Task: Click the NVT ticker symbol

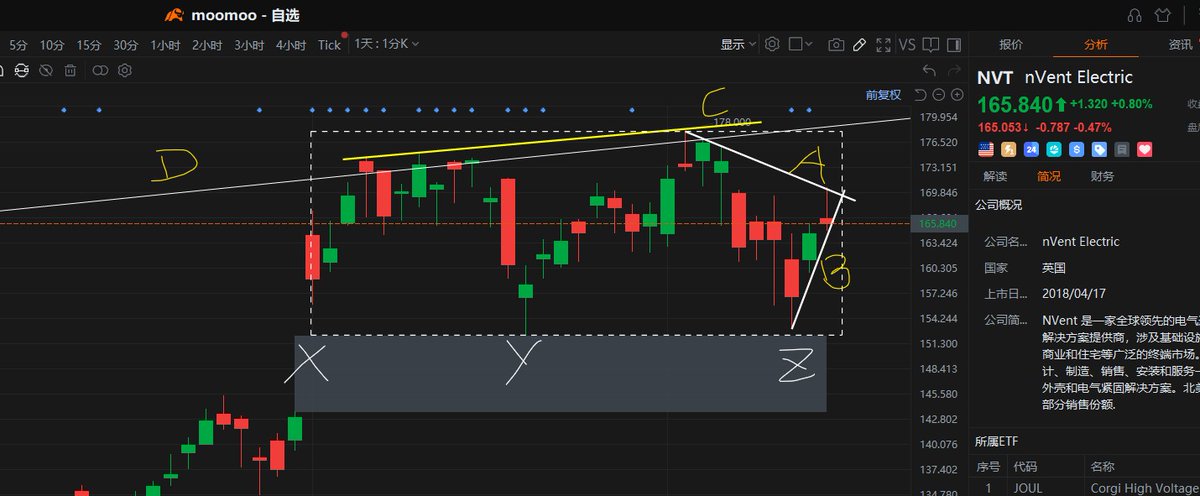Action: (995, 77)
